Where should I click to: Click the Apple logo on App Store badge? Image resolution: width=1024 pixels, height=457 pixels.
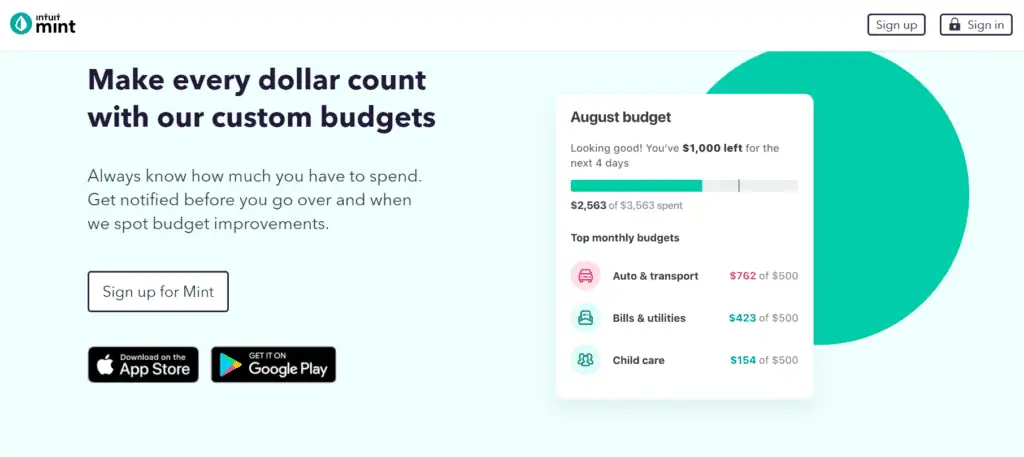click(x=105, y=365)
